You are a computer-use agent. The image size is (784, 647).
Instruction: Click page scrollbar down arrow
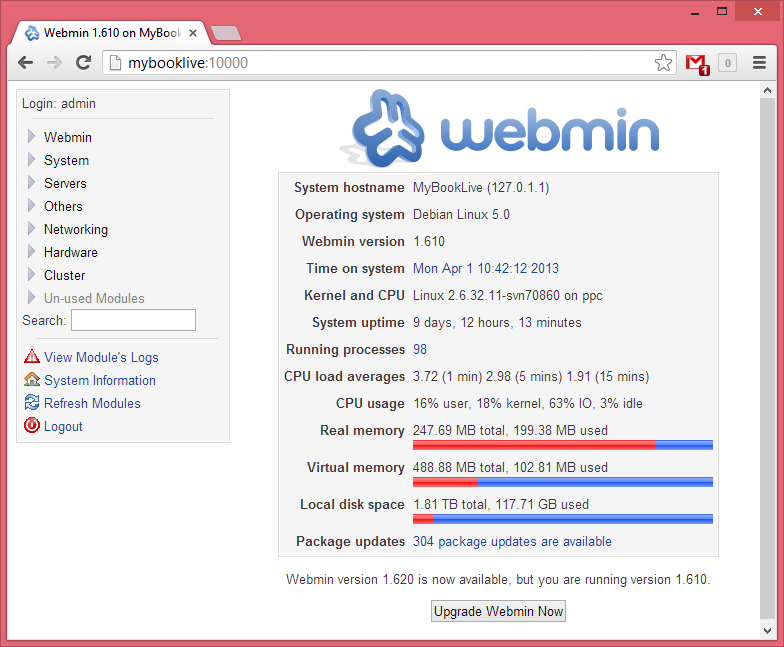pyautogui.click(x=767, y=631)
